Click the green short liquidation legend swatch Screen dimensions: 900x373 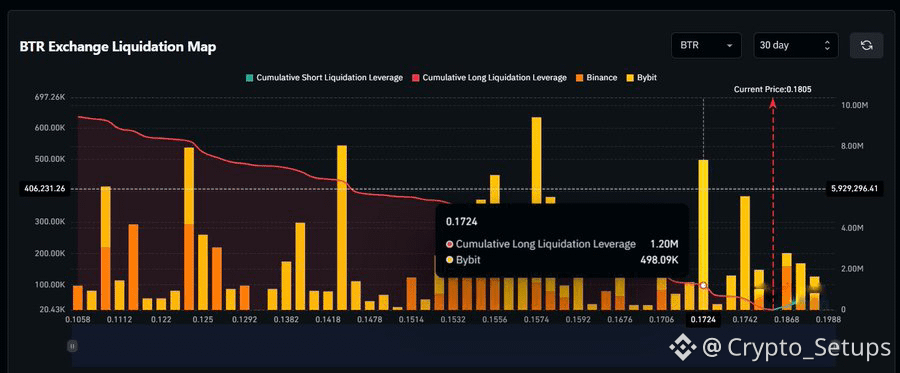pyautogui.click(x=249, y=77)
